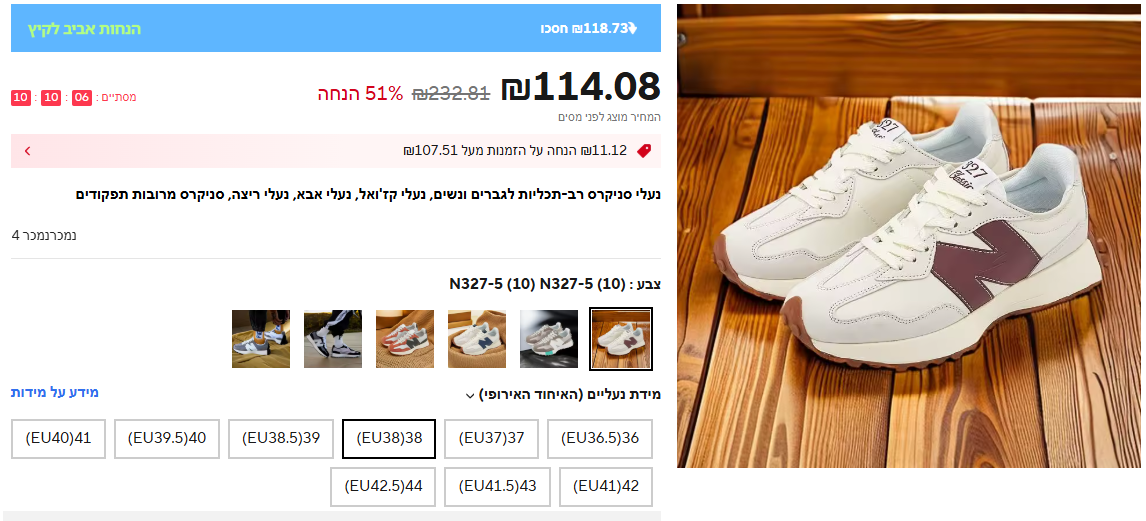Select shoe size (EU36.5)36

pos(600,438)
